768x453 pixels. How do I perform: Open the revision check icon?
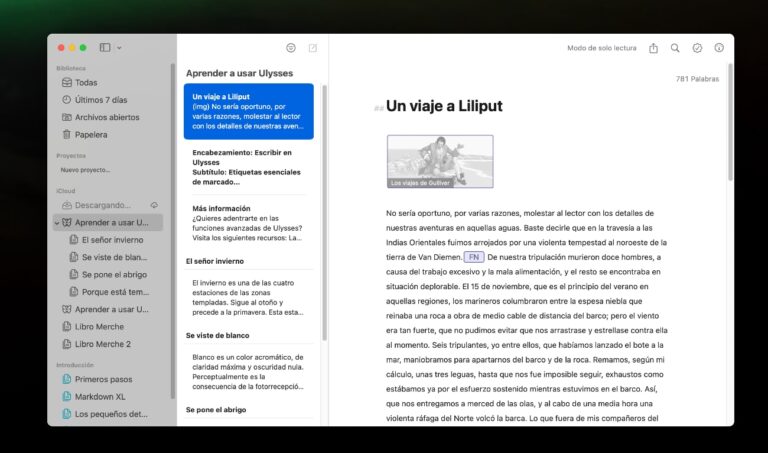point(697,48)
